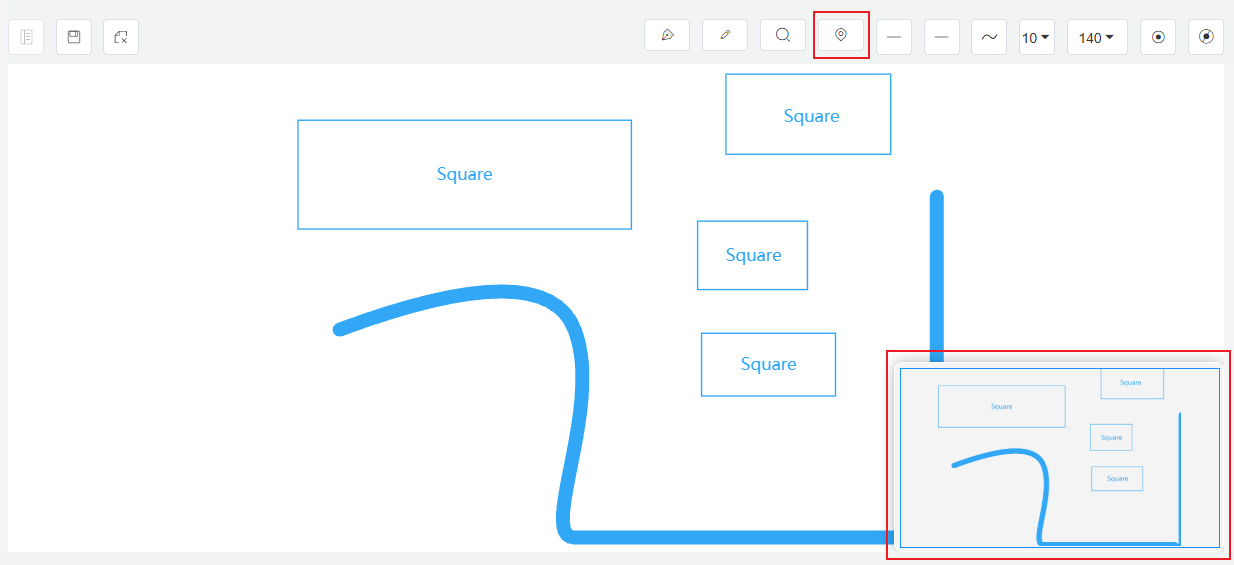Select the top Square box on canvas
1234x565 pixels.
click(808, 115)
